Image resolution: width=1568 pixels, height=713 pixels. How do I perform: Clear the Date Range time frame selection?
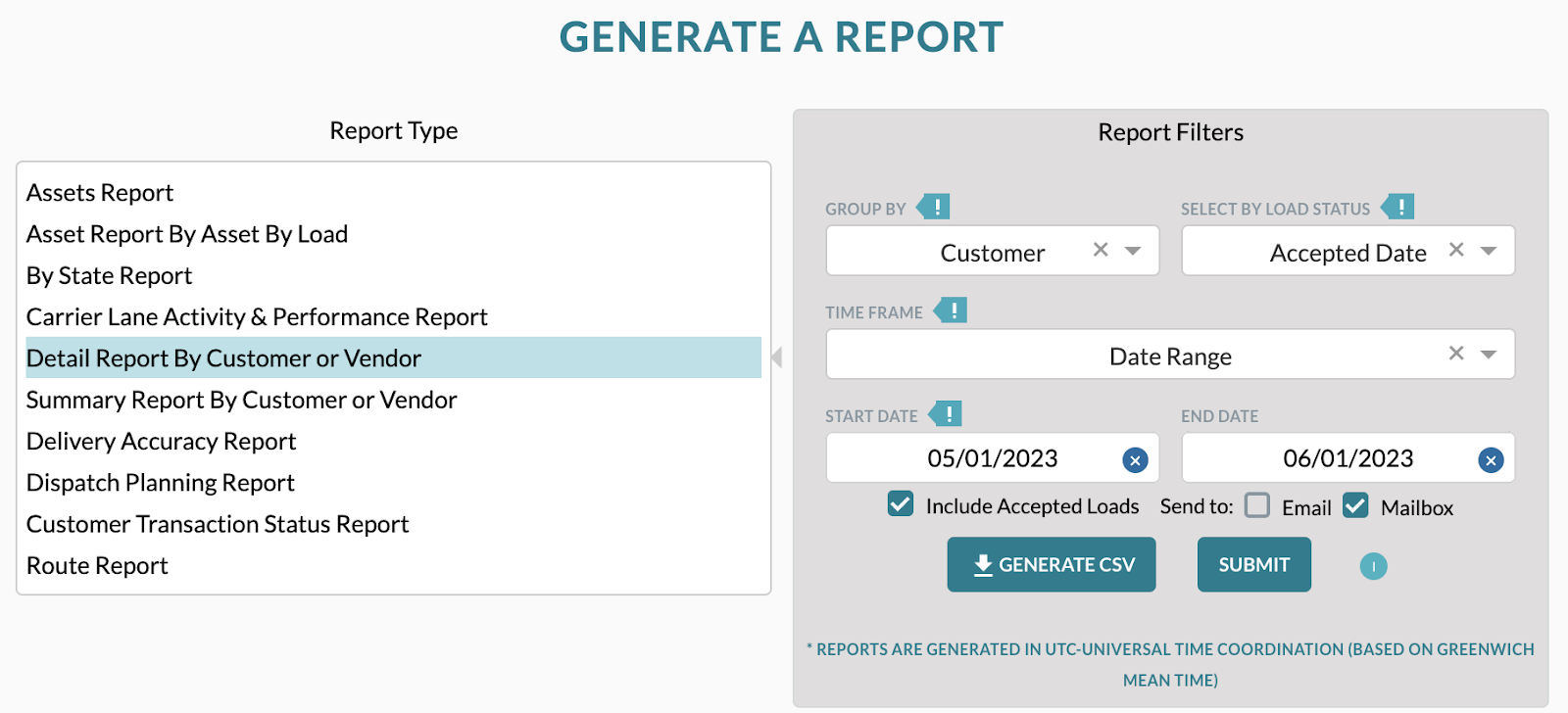[x=1456, y=354]
